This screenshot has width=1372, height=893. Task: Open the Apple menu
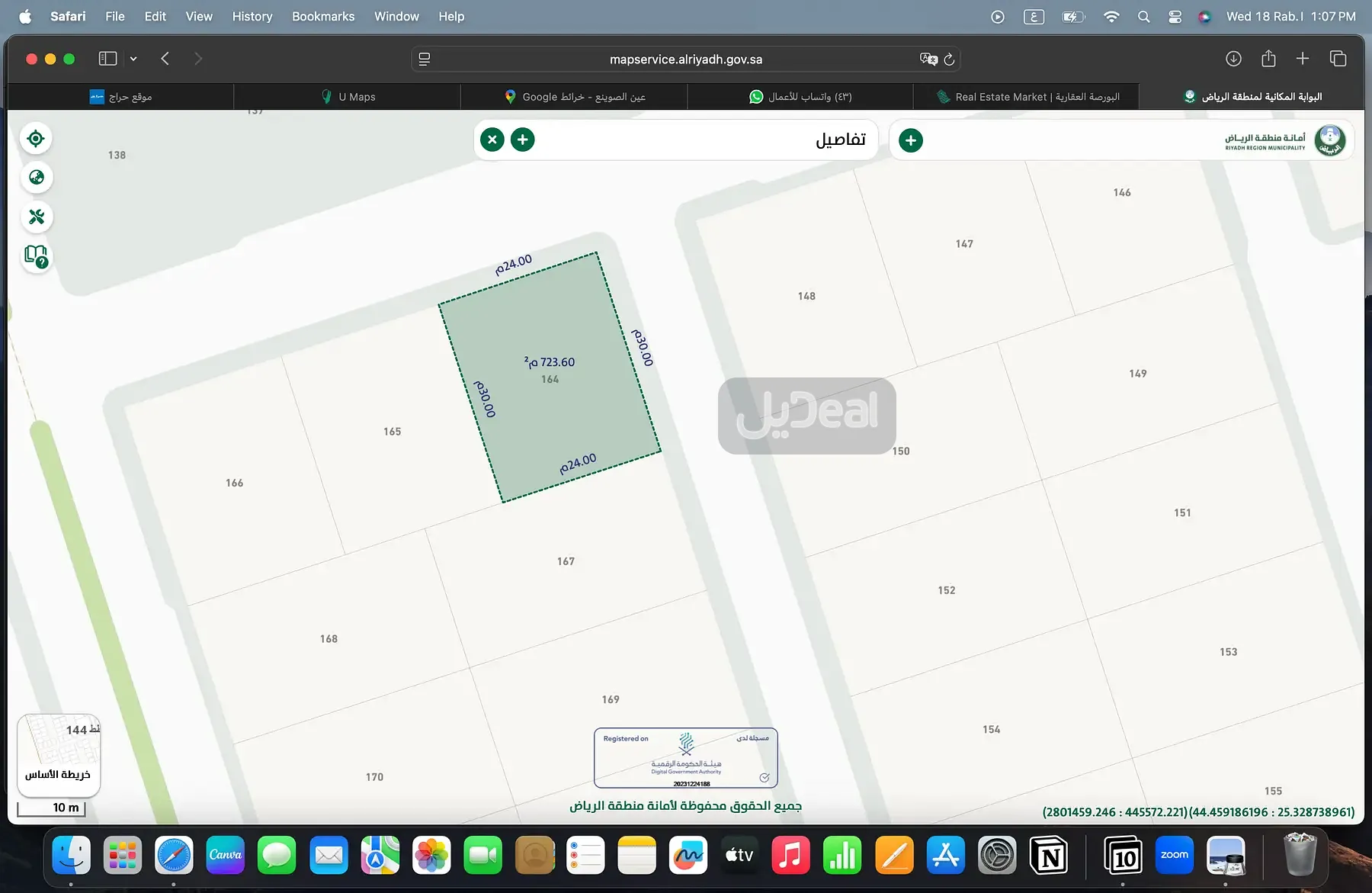[x=25, y=16]
